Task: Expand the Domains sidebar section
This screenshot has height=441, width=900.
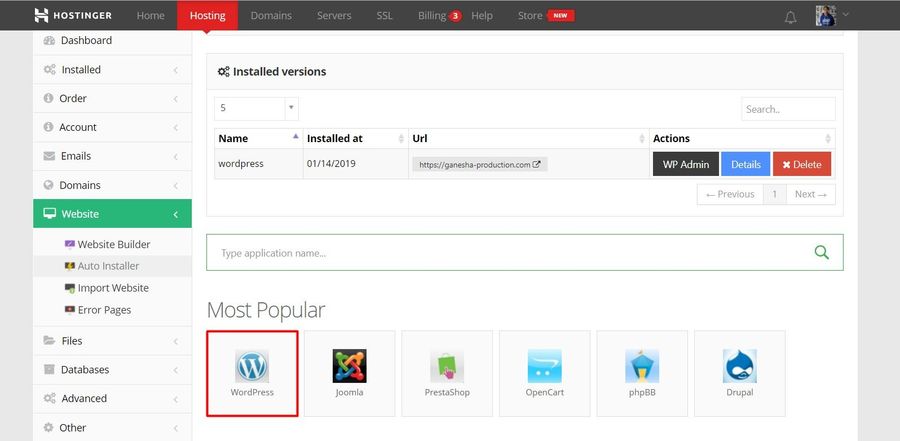Action: tap(112, 185)
